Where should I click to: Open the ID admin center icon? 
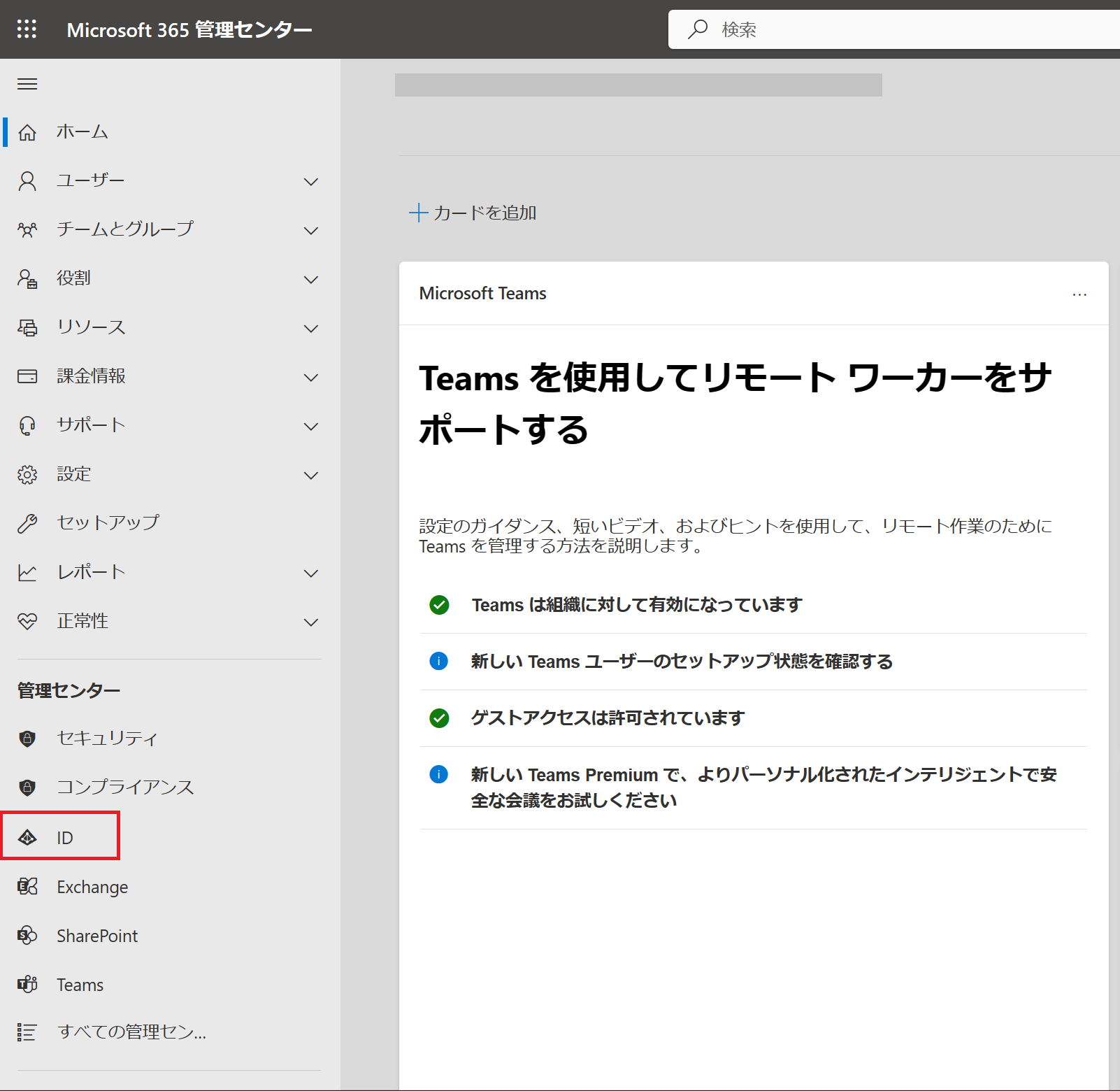point(27,837)
